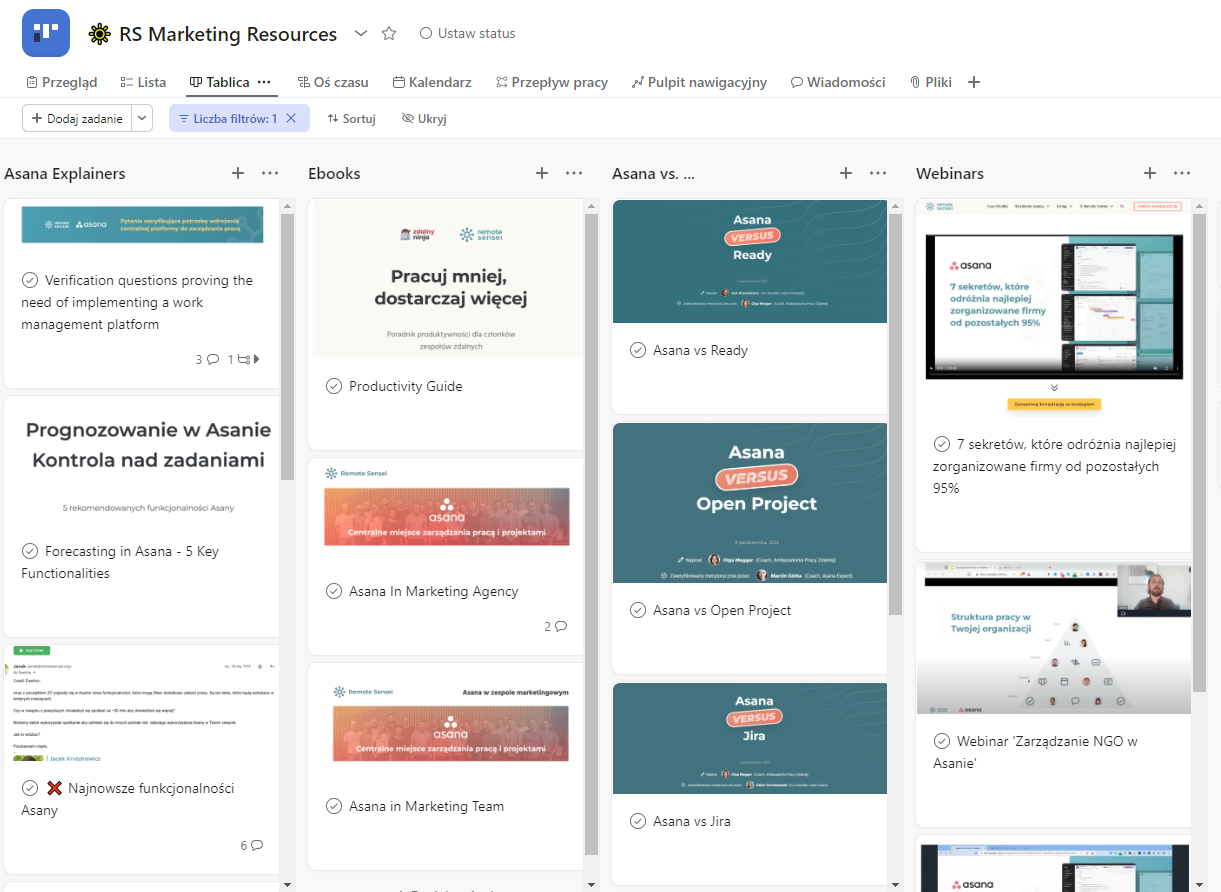This screenshot has width=1221, height=892.
Task: Click the Asana vs. column scrollbar
Action: [895, 413]
